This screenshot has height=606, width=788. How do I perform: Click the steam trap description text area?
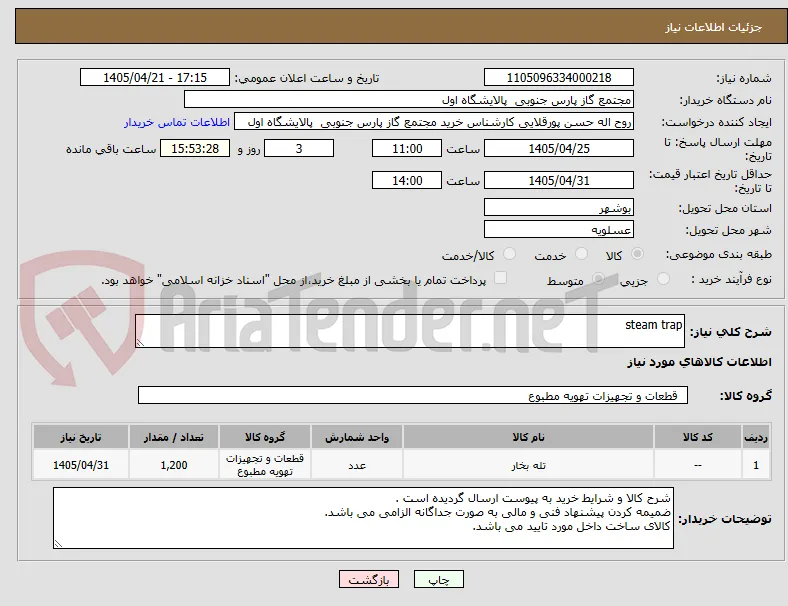pos(410,331)
